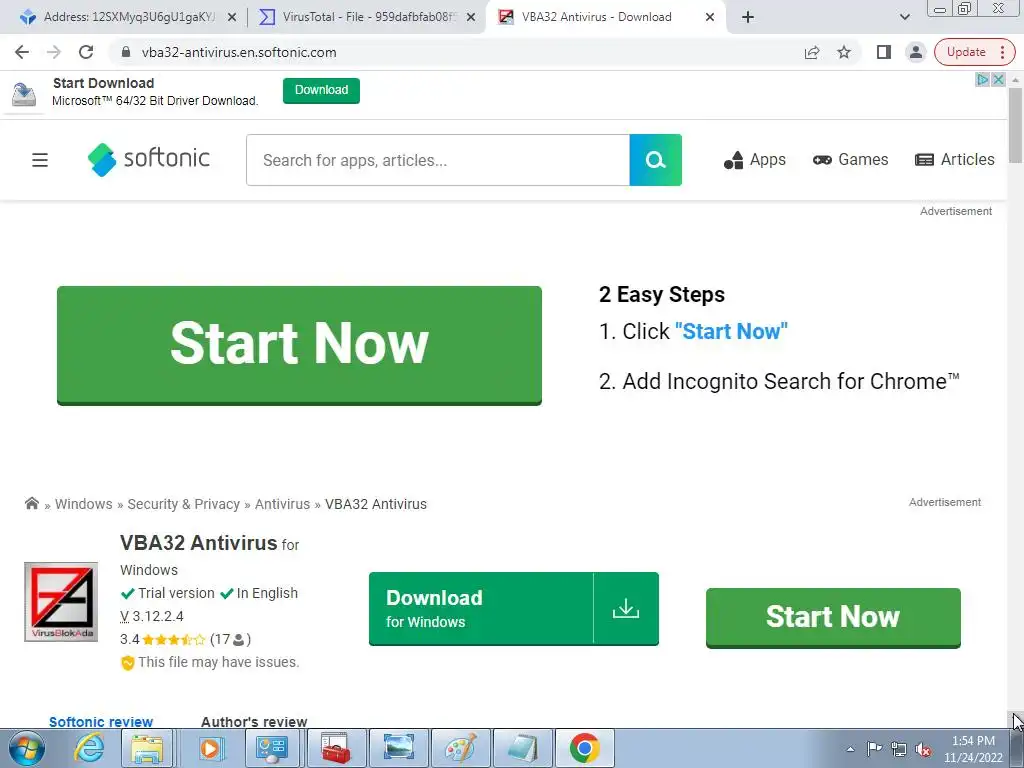Click the browser forward arrow
The image size is (1024, 768).
click(54, 52)
